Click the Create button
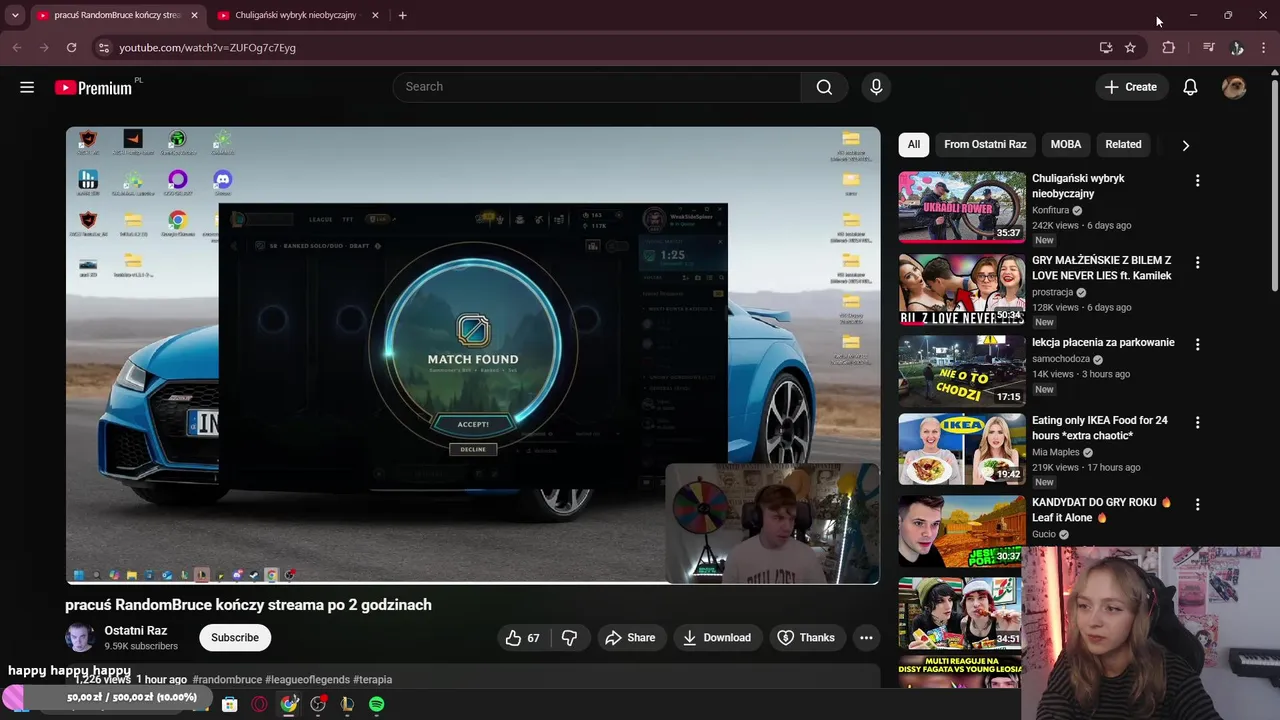This screenshot has height=720, width=1280. click(x=1131, y=87)
